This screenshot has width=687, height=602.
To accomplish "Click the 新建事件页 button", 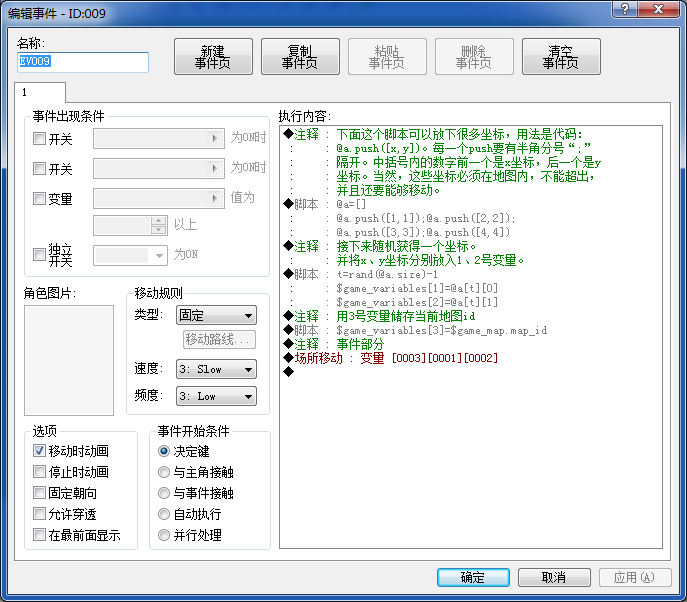I will [213, 57].
